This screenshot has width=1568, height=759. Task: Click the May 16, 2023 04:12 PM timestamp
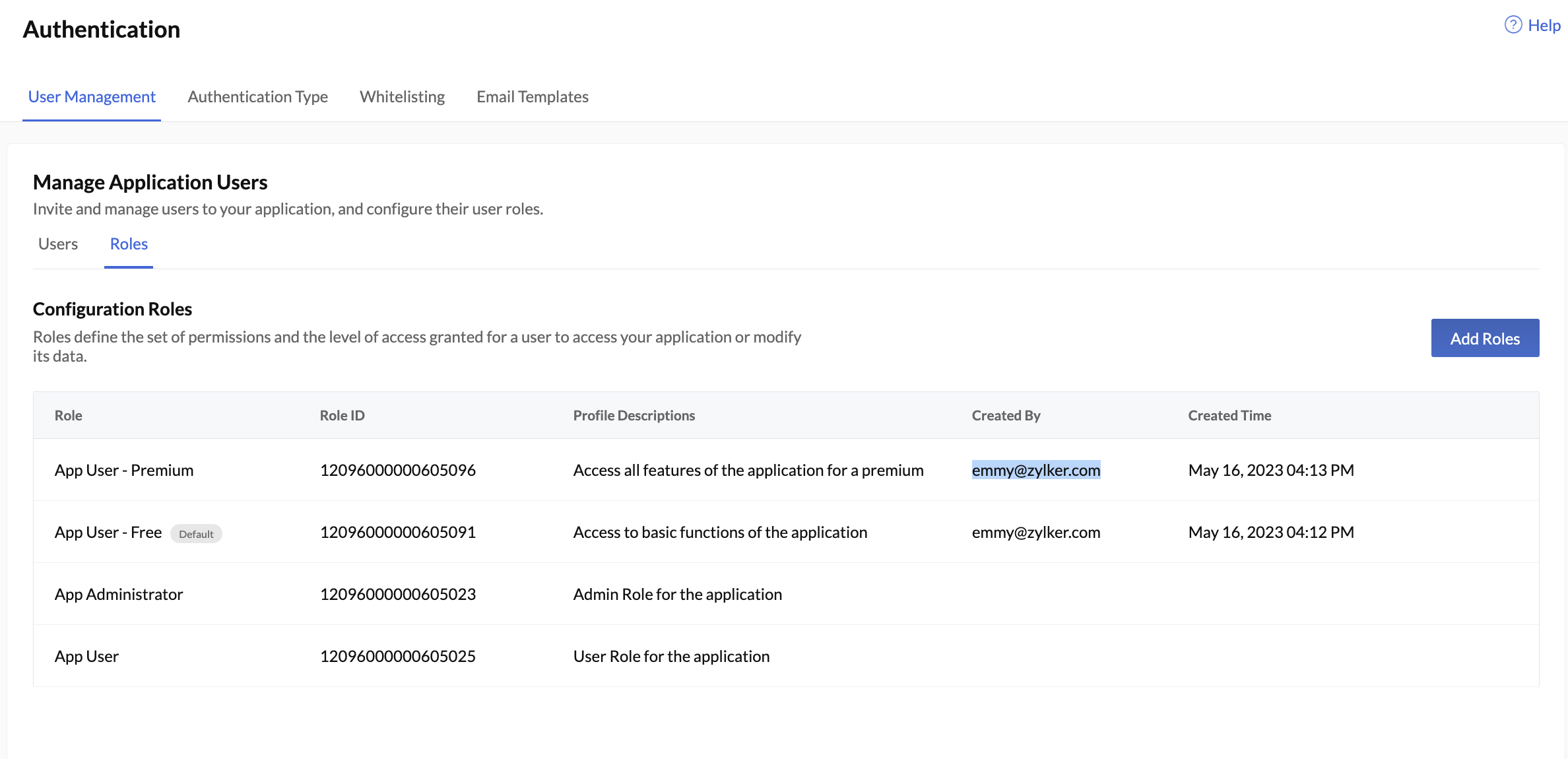point(1271,533)
